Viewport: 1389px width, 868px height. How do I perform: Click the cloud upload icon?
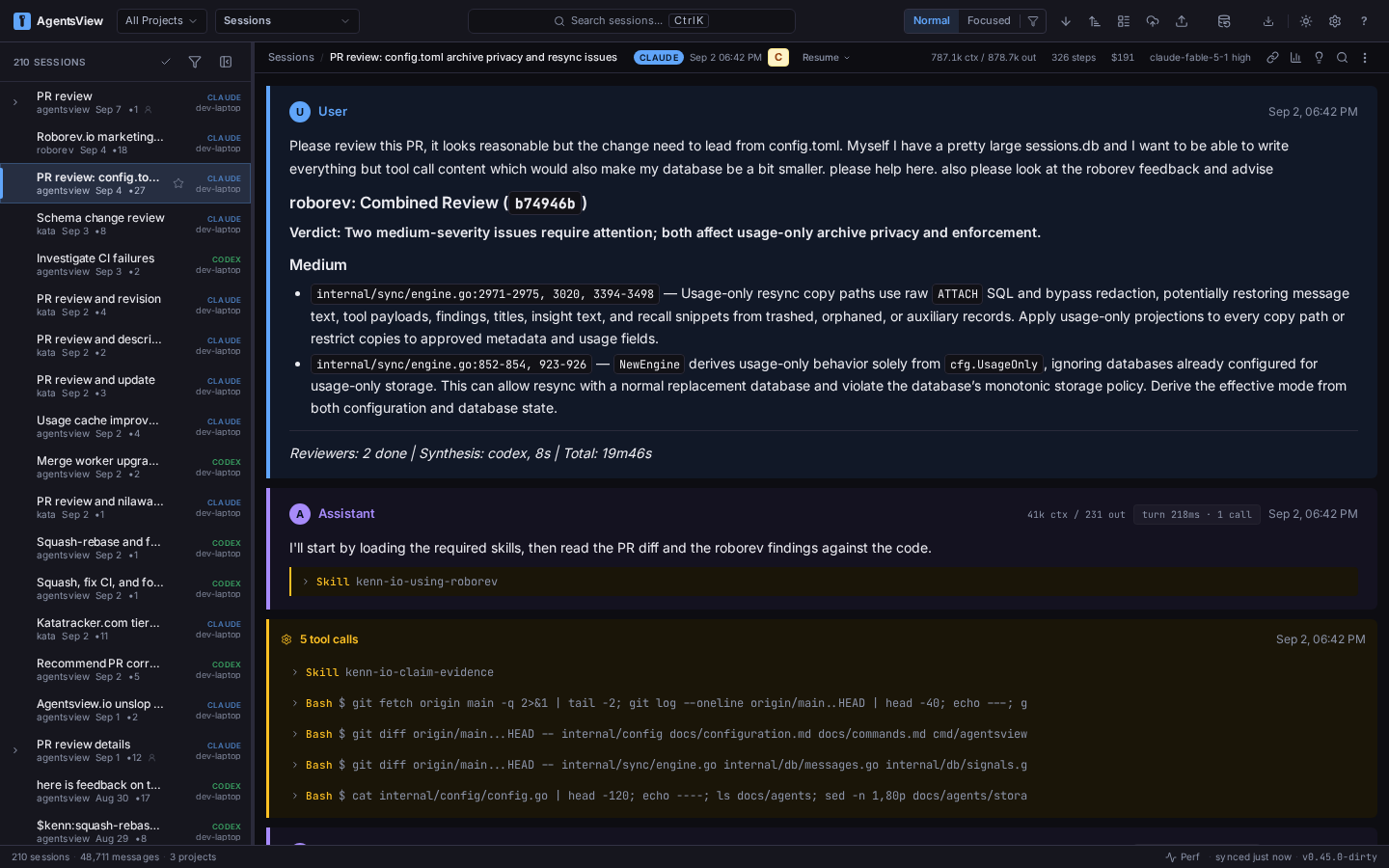(x=1153, y=20)
